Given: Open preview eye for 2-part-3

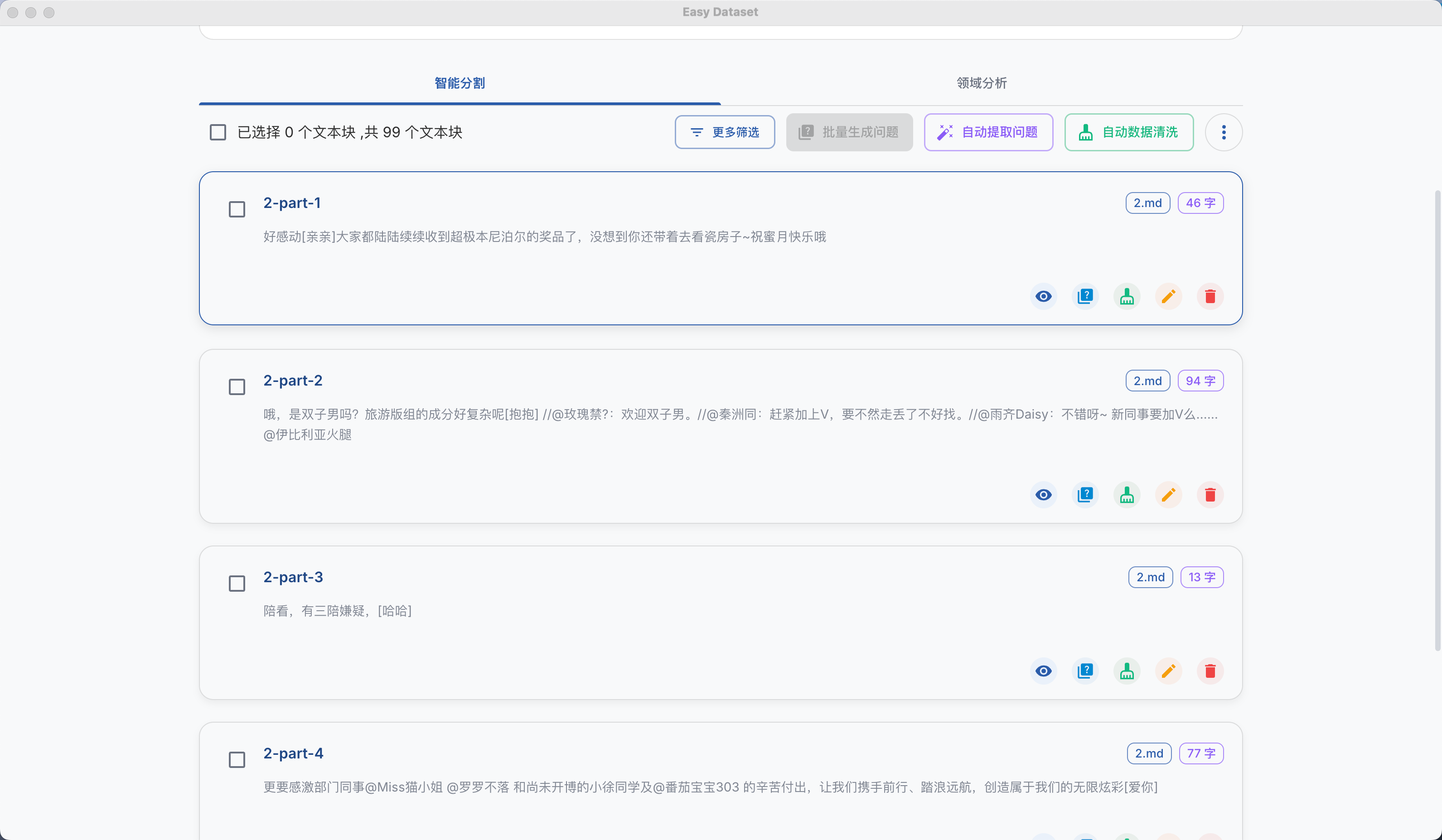Looking at the screenshot, I should (1043, 671).
